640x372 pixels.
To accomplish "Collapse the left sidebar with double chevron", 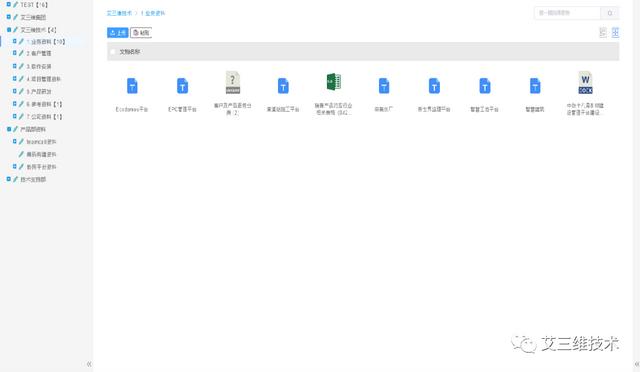I will pyautogui.click(x=89, y=364).
